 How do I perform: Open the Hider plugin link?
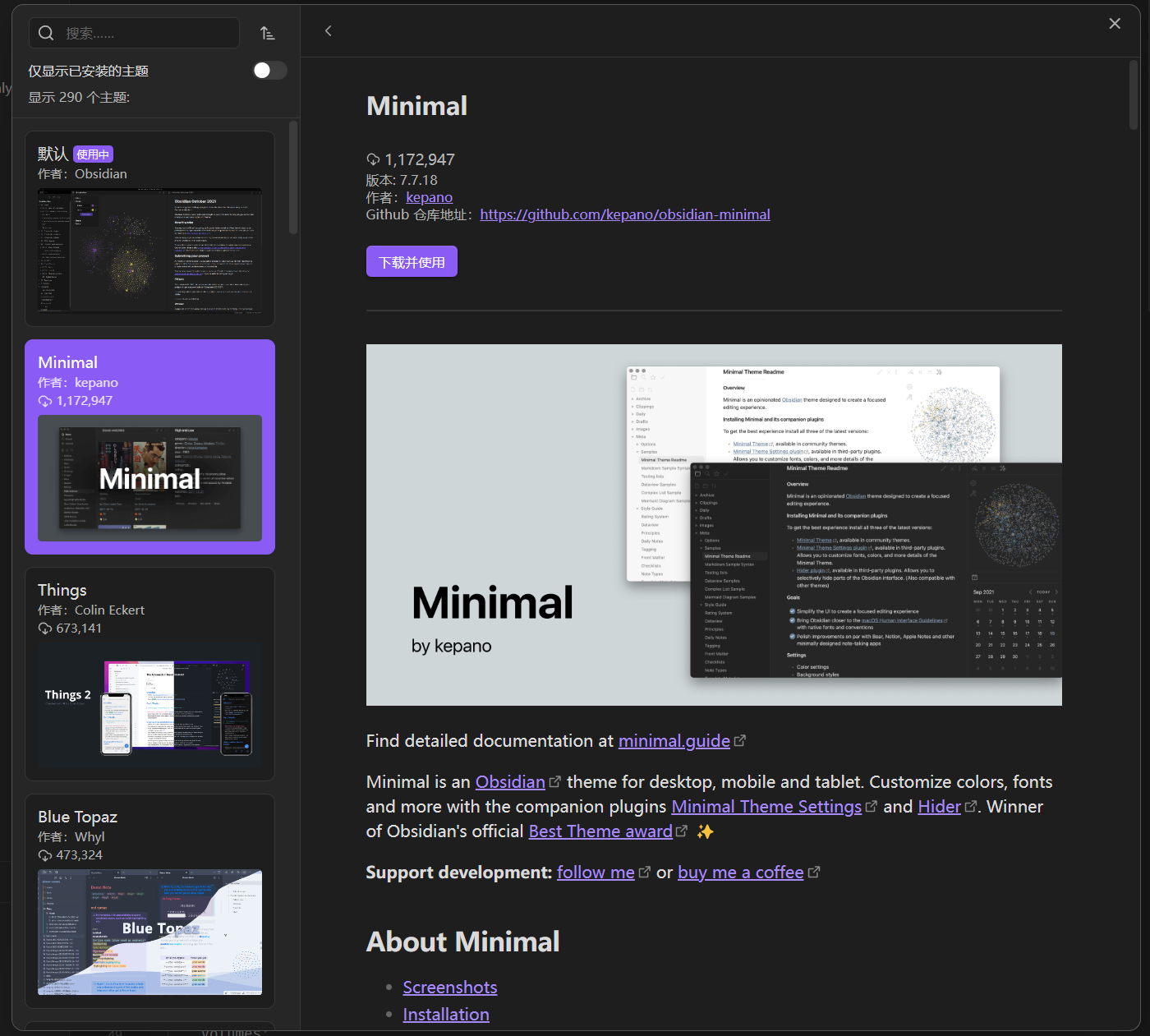(x=939, y=807)
